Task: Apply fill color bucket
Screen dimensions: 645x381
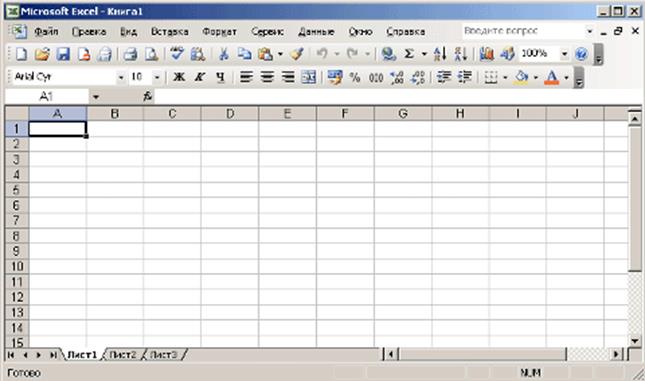Action: point(521,77)
